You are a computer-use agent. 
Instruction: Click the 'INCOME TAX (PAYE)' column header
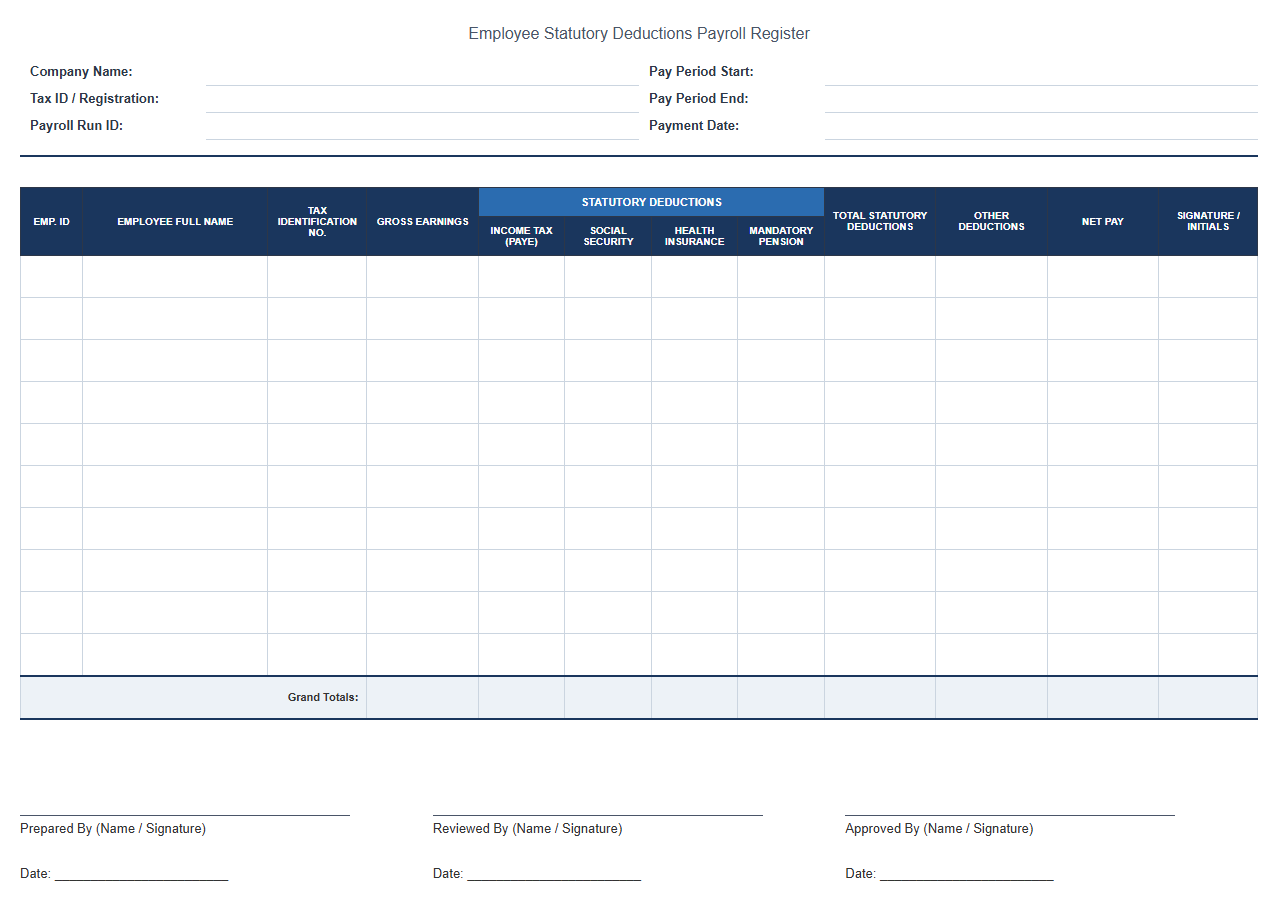[522, 236]
